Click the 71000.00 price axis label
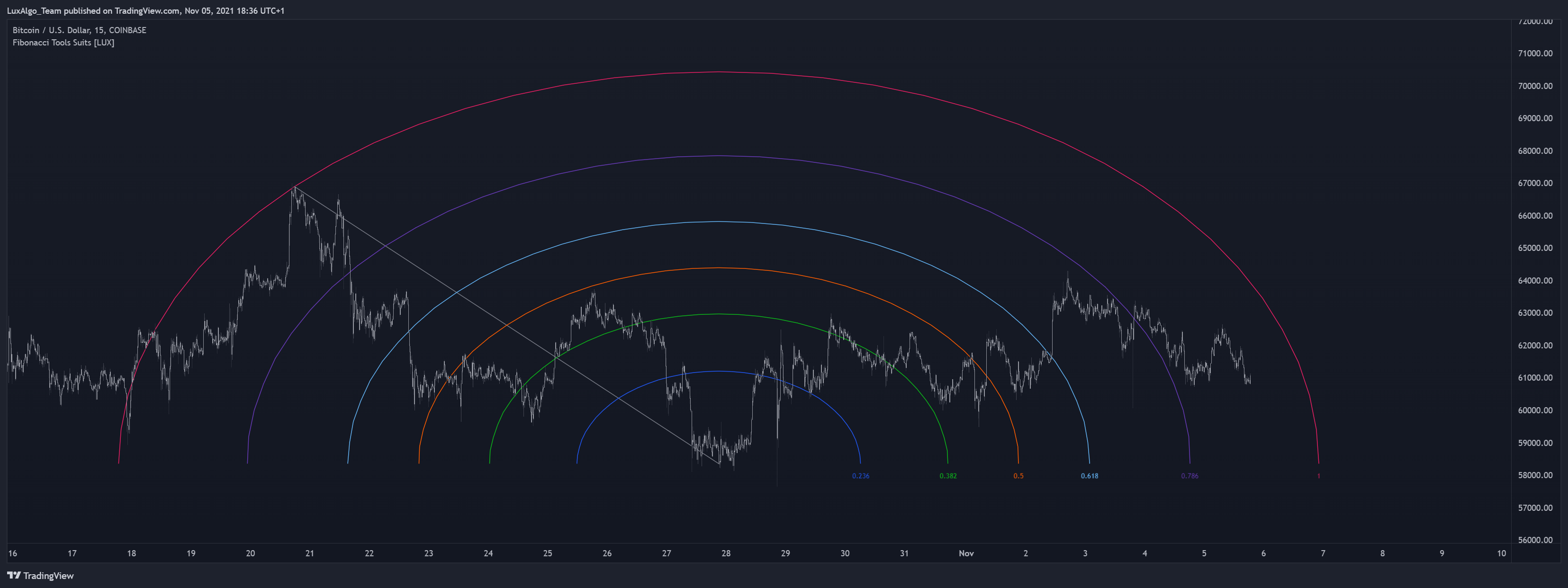 1535,53
